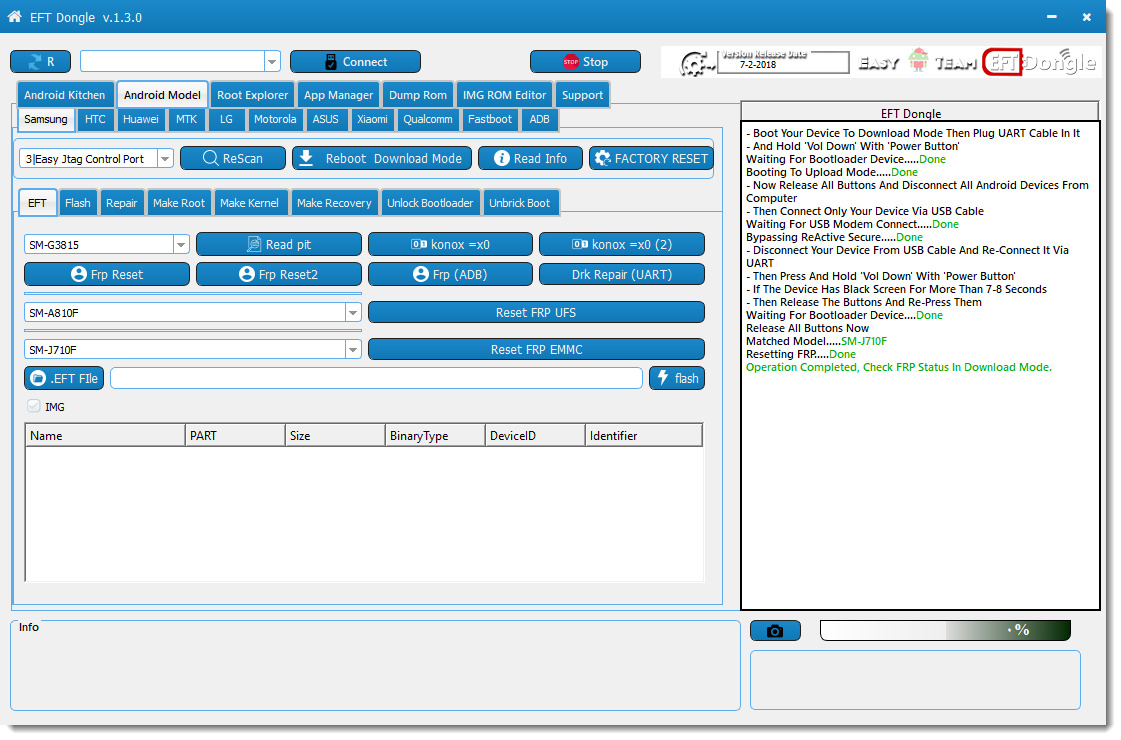Click the Read Info button
Viewport: 1121px width, 740px height.
pos(530,158)
